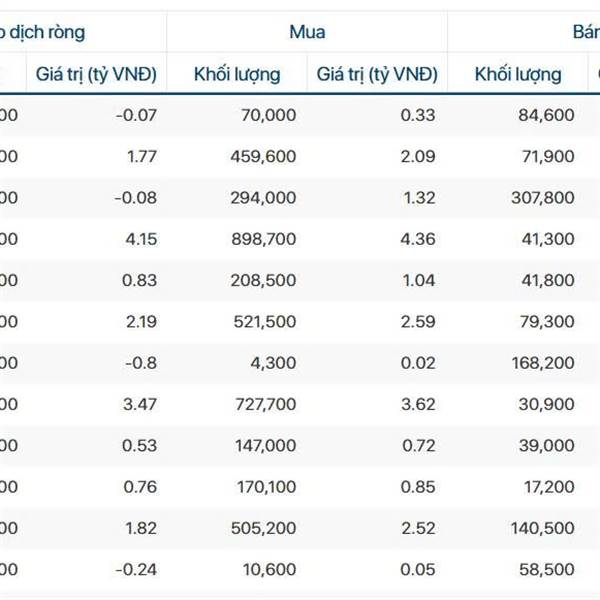Click the "Giá trị (tỷ VNĐ)" header under Mua
The height and width of the screenshot is (600, 600).
point(376,74)
